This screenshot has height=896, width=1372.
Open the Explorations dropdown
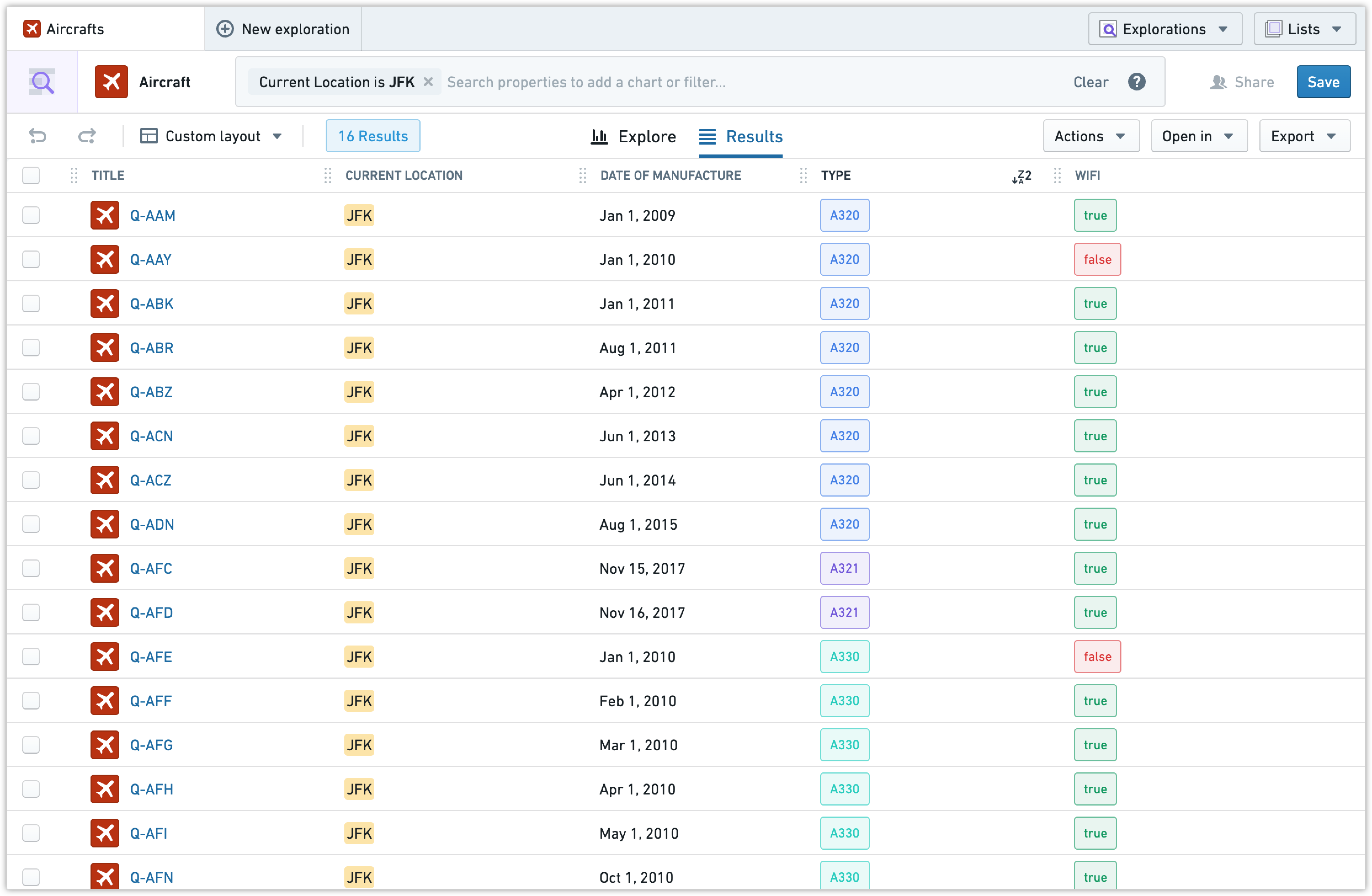tap(1165, 29)
